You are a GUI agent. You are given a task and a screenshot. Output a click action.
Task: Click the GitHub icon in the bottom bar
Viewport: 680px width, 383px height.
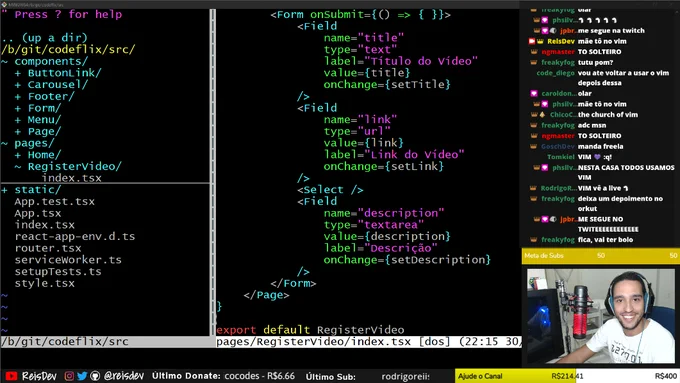coord(95,376)
